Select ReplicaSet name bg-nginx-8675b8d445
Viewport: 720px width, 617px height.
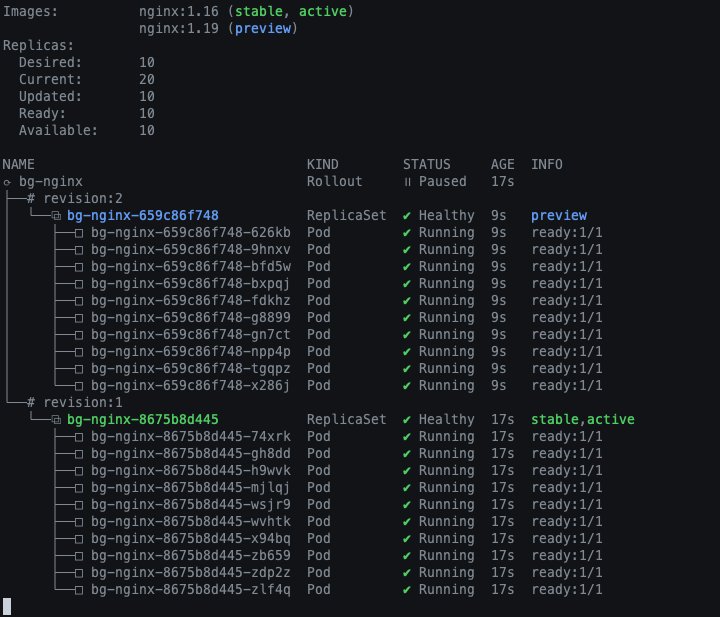pyautogui.click(x=143, y=419)
